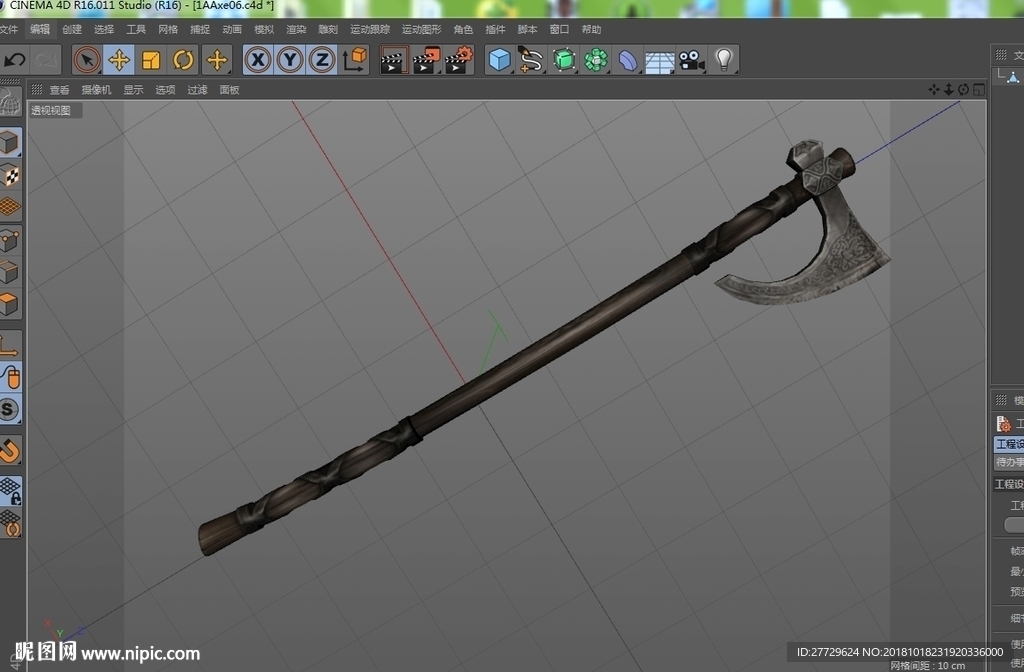
Task: Switch to Polygon mode in sidebar
Action: tap(10, 304)
